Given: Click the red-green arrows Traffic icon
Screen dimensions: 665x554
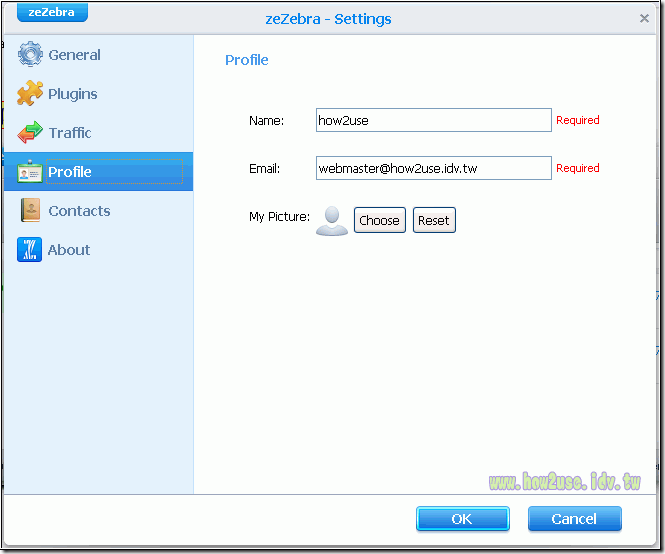Looking at the screenshot, I should click(x=30, y=133).
